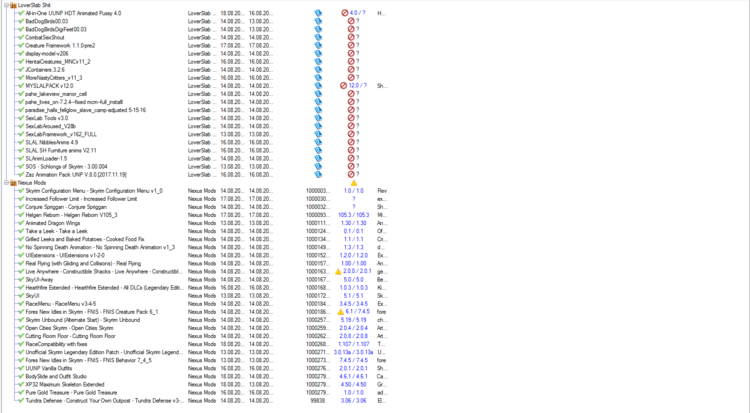This screenshot has height=413, width=750.
Task: Select No Spinning Death Animation mod
Action: pos(100,247)
